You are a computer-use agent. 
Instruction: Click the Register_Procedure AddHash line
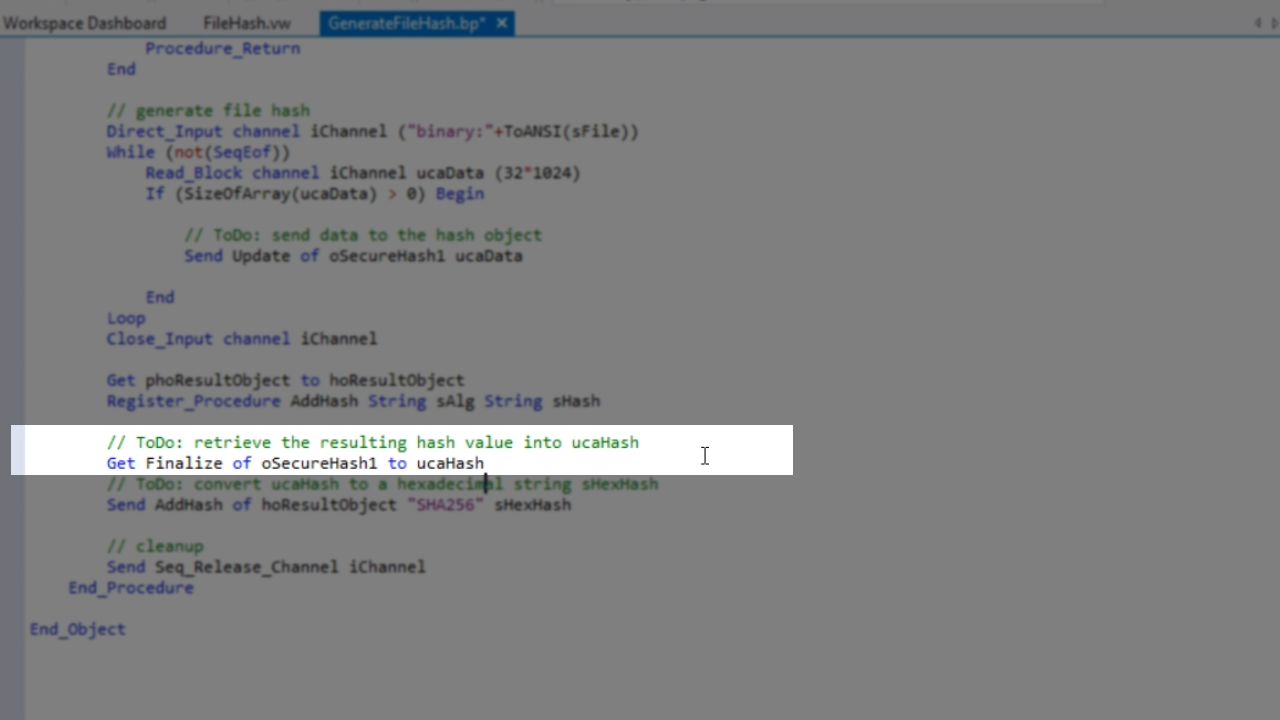click(x=353, y=401)
